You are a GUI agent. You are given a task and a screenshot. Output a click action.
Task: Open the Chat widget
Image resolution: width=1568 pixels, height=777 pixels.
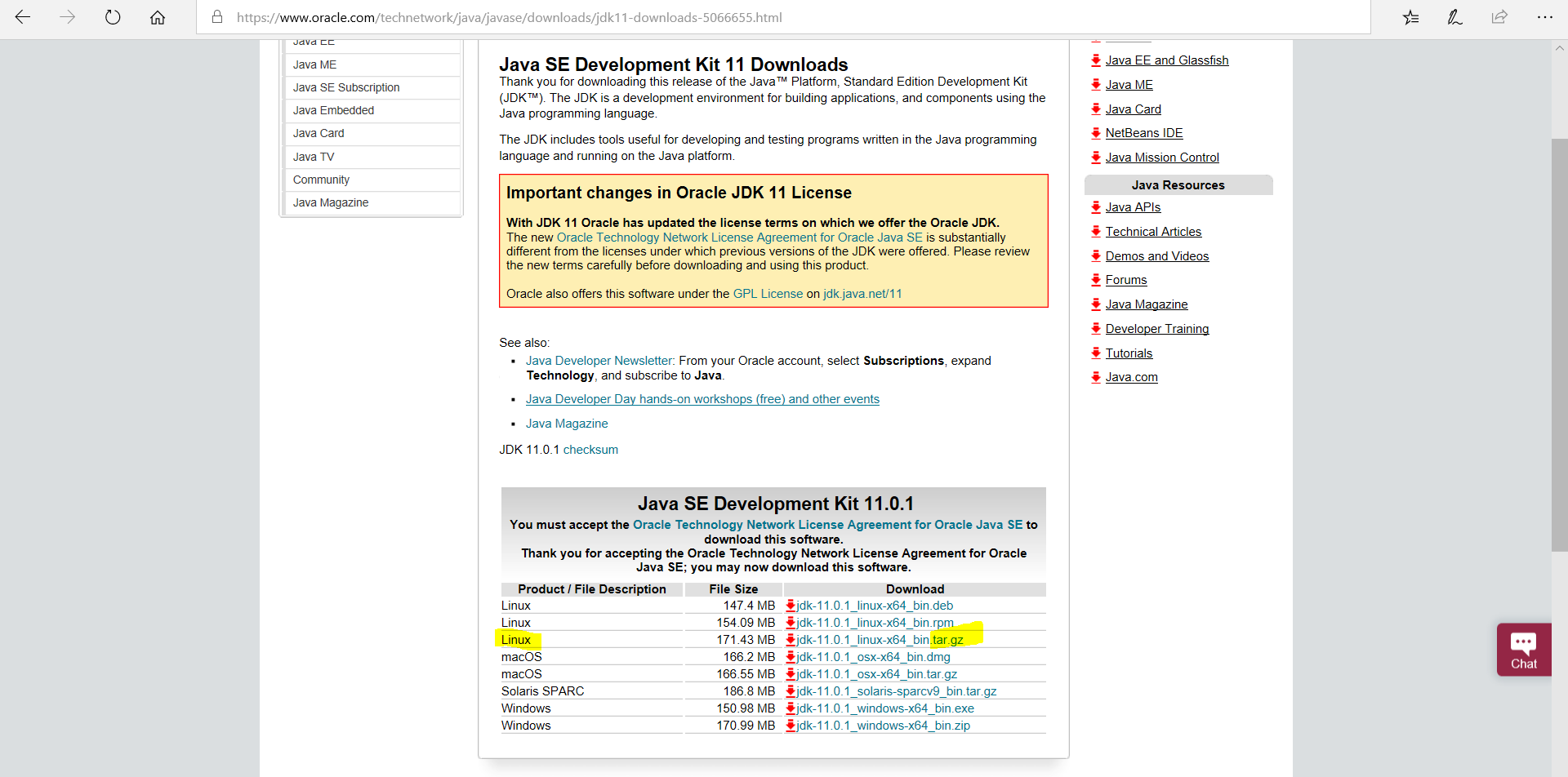pyautogui.click(x=1524, y=650)
